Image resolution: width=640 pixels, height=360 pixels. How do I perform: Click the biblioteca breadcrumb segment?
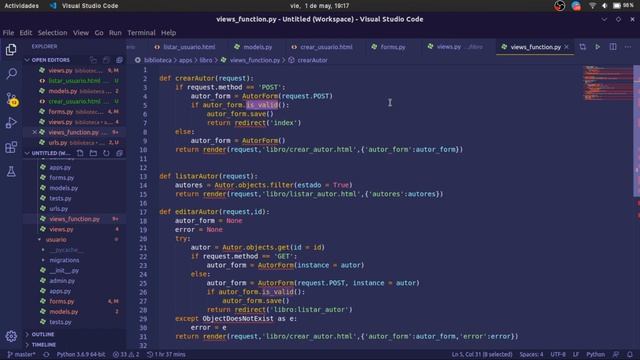158,60
